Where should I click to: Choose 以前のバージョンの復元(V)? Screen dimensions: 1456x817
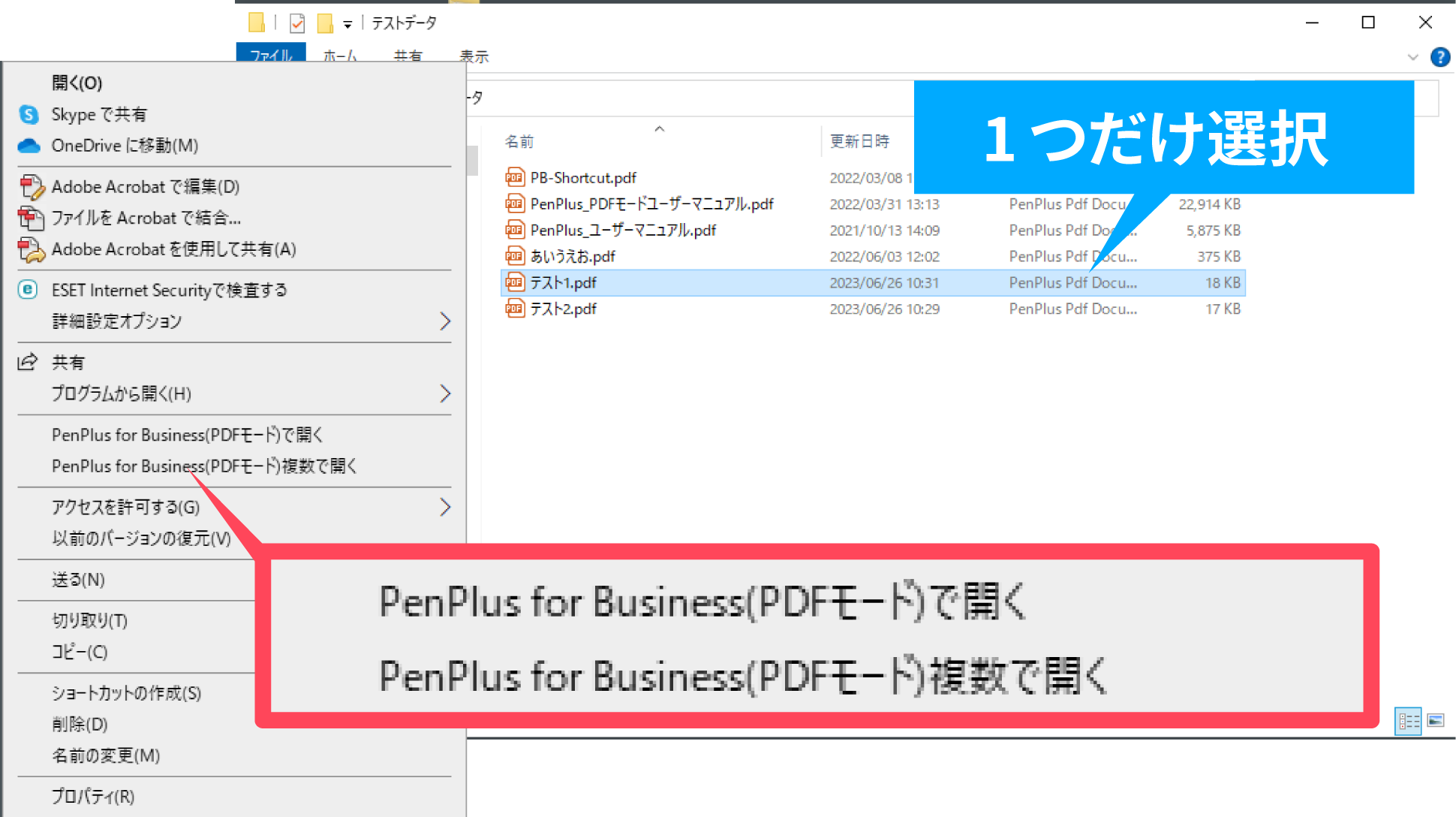pos(142,538)
